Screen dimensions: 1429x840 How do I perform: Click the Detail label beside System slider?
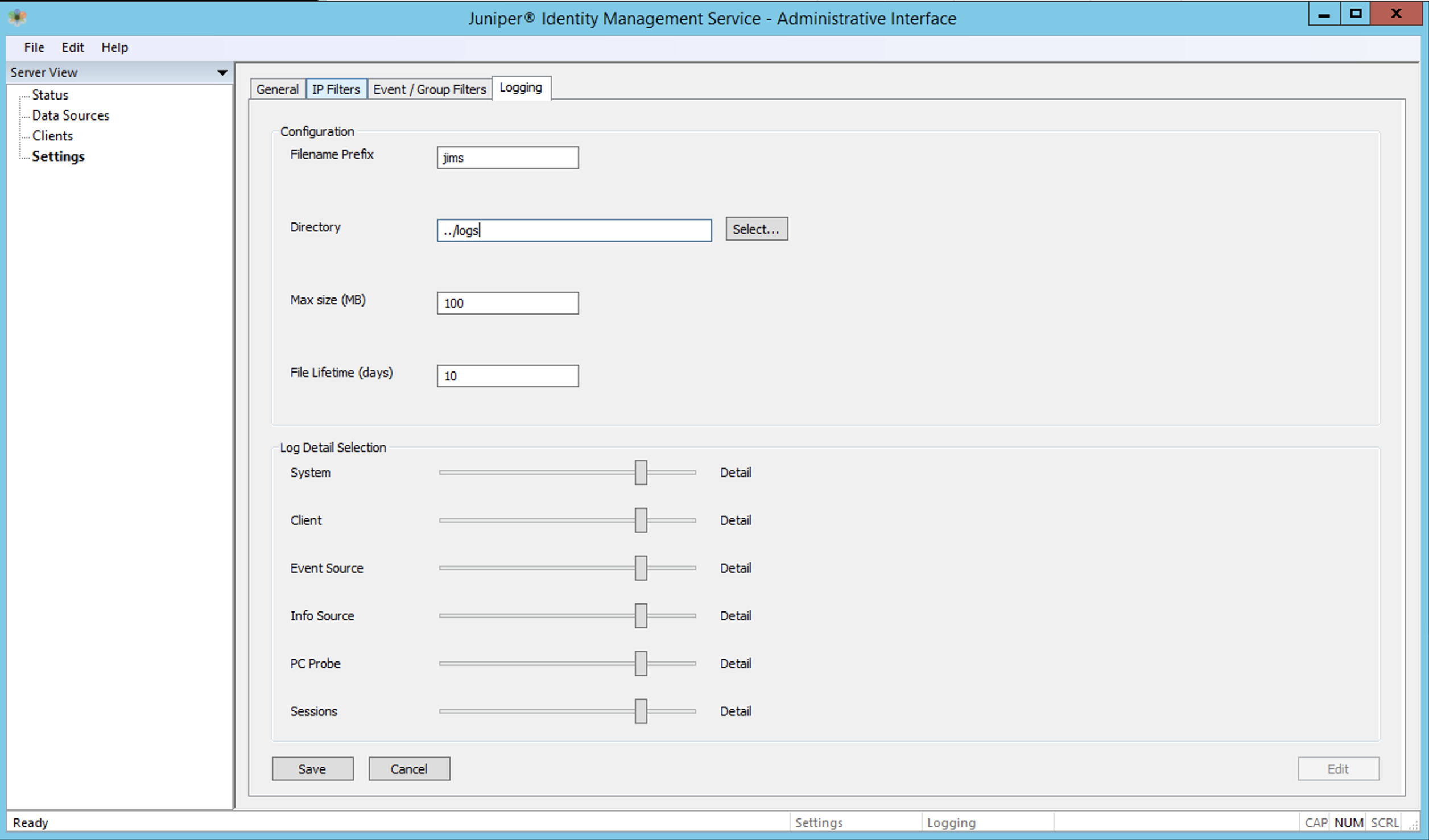(x=736, y=473)
